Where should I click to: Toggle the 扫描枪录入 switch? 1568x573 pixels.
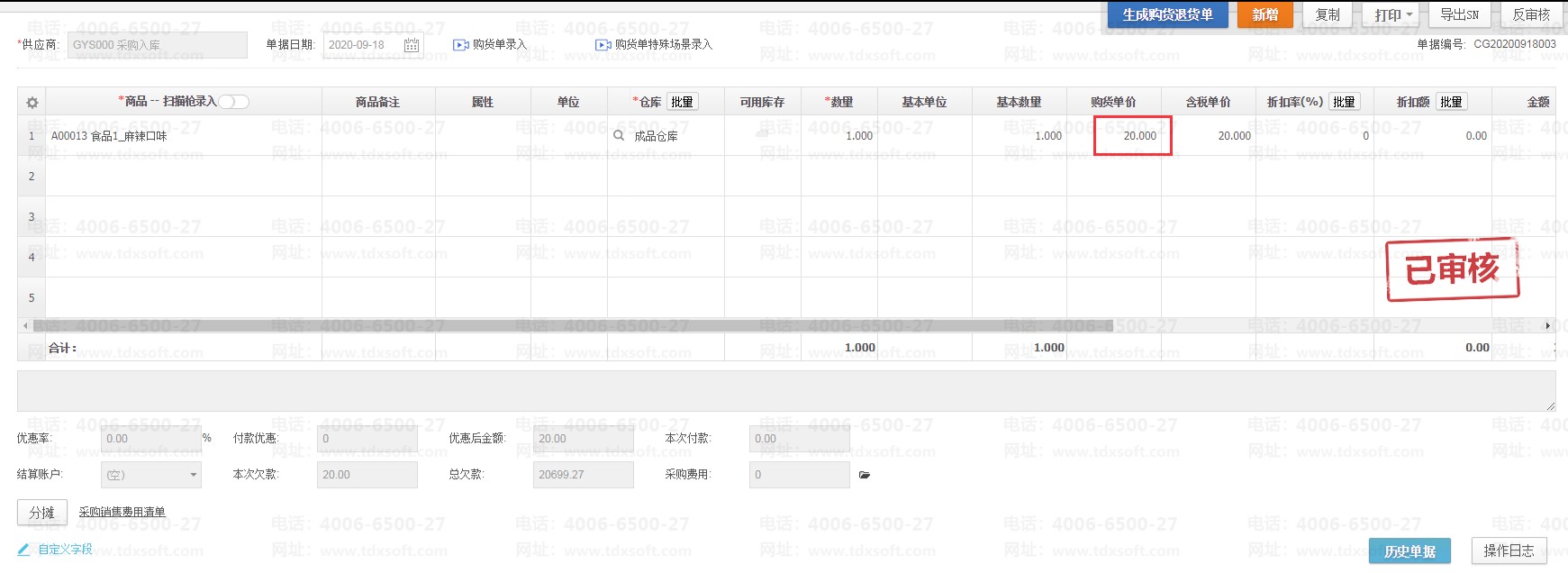click(x=233, y=102)
